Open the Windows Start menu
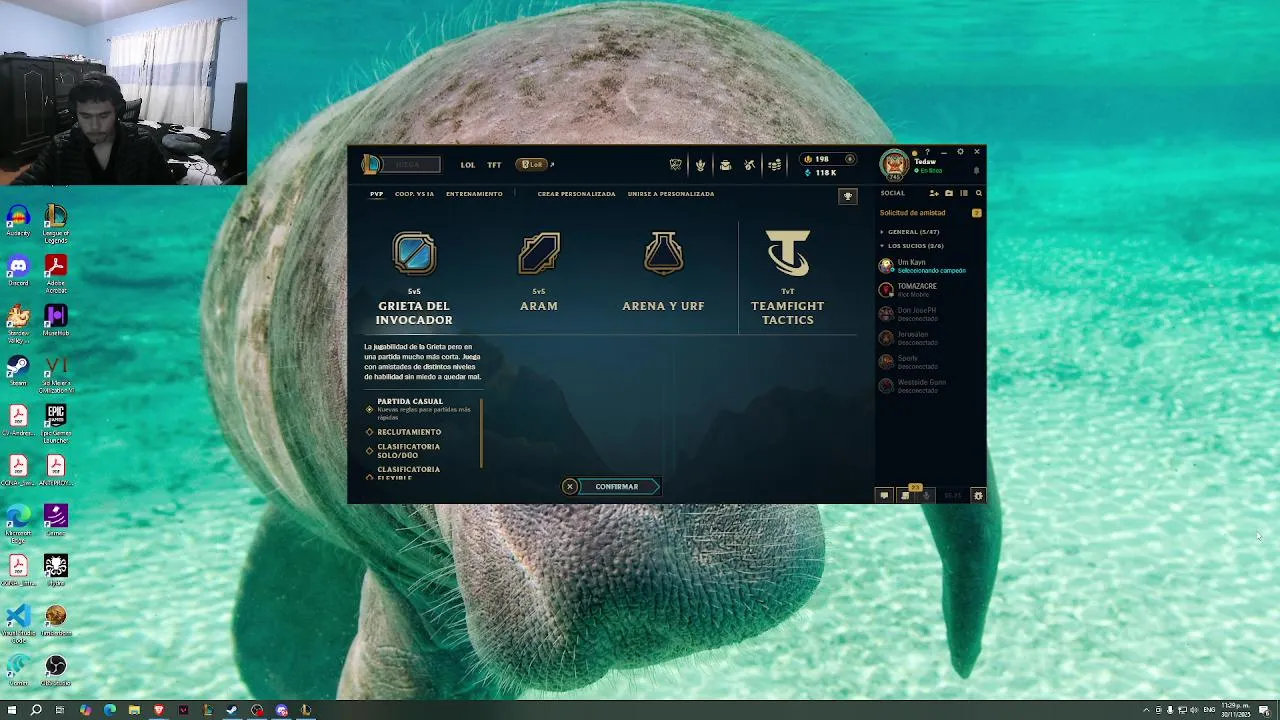The height and width of the screenshot is (720, 1280). pos(12,710)
